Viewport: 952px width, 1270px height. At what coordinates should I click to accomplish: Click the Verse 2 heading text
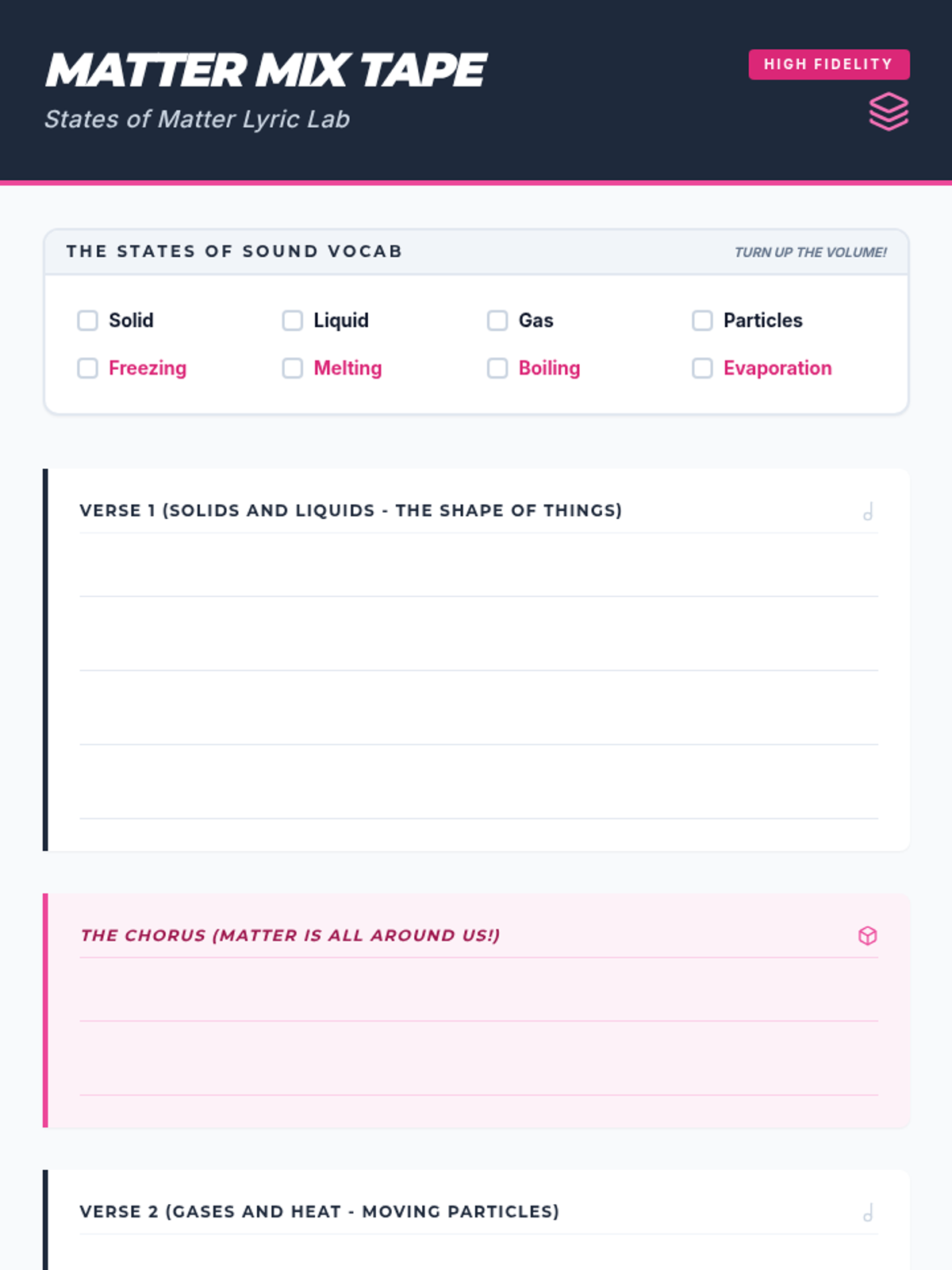(x=320, y=1211)
